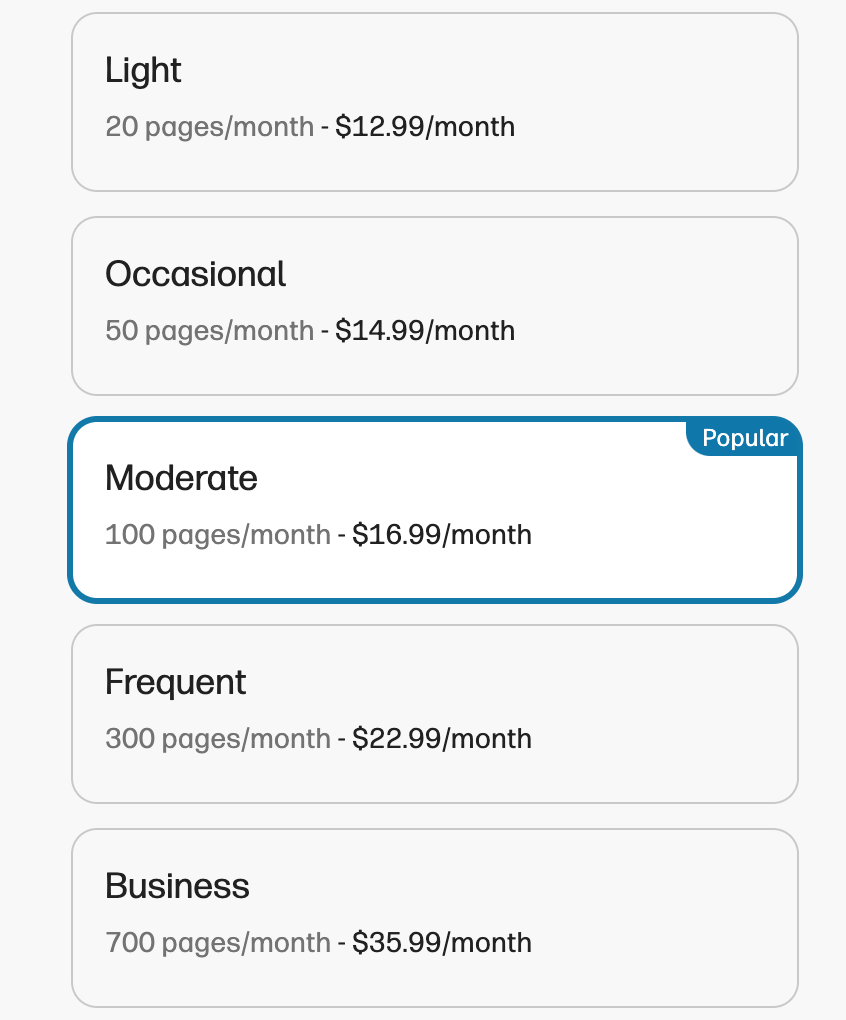
Task: Click the 100 pages/month text
Action: [218, 535]
